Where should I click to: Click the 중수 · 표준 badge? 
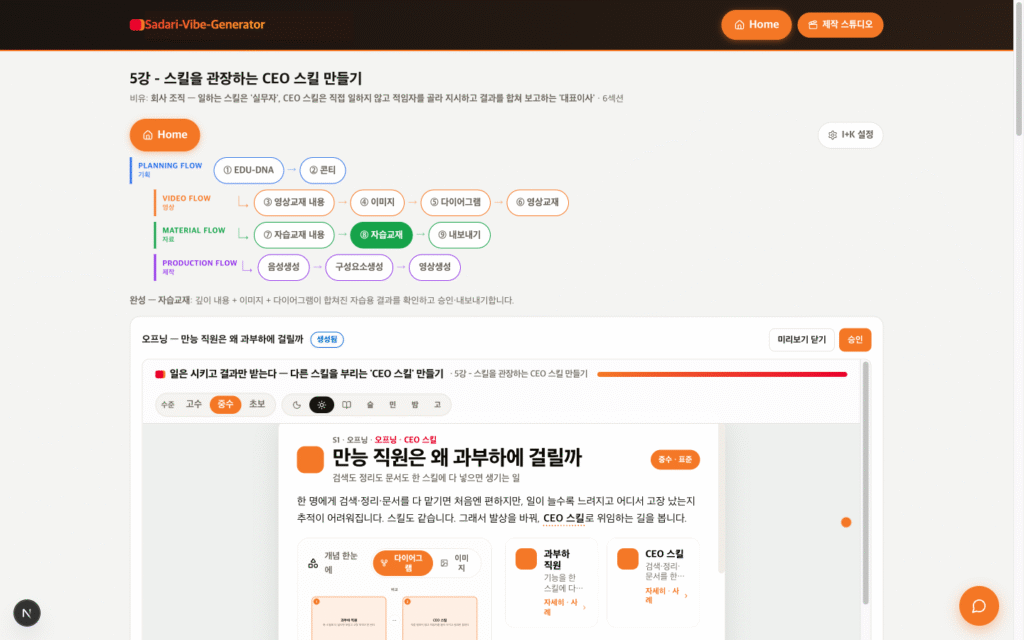[x=675, y=460]
